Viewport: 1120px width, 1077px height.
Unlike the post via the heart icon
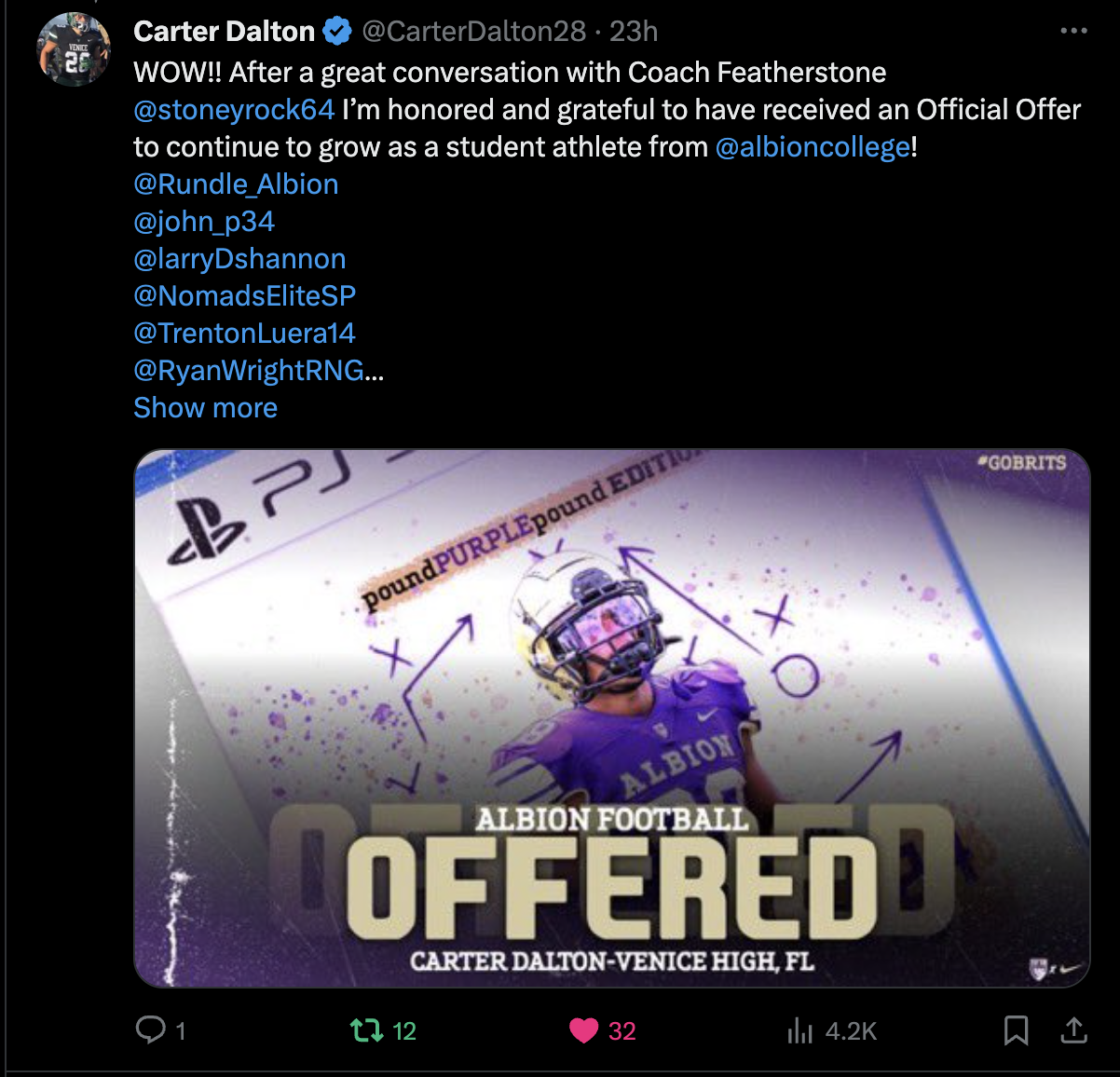(583, 1030)
